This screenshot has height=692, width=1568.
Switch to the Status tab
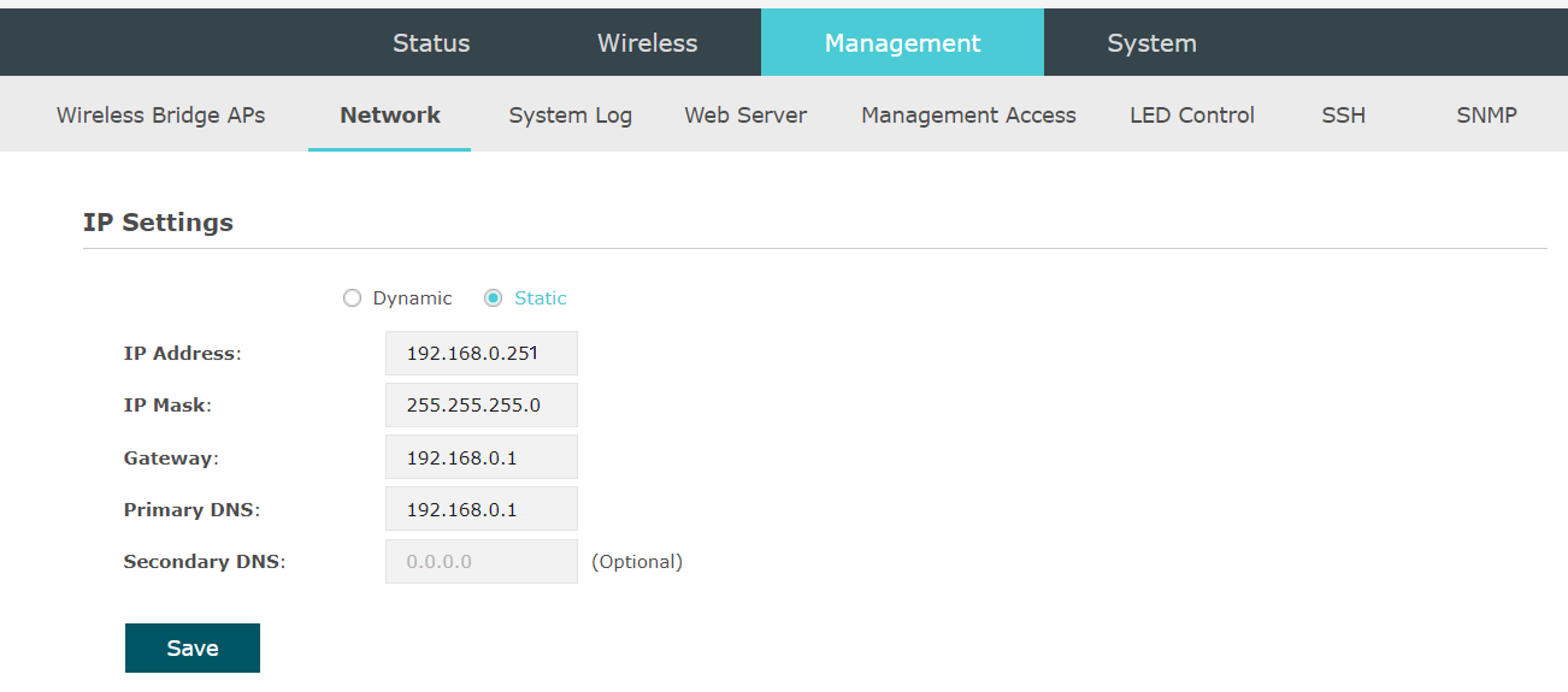coord(432,43)
